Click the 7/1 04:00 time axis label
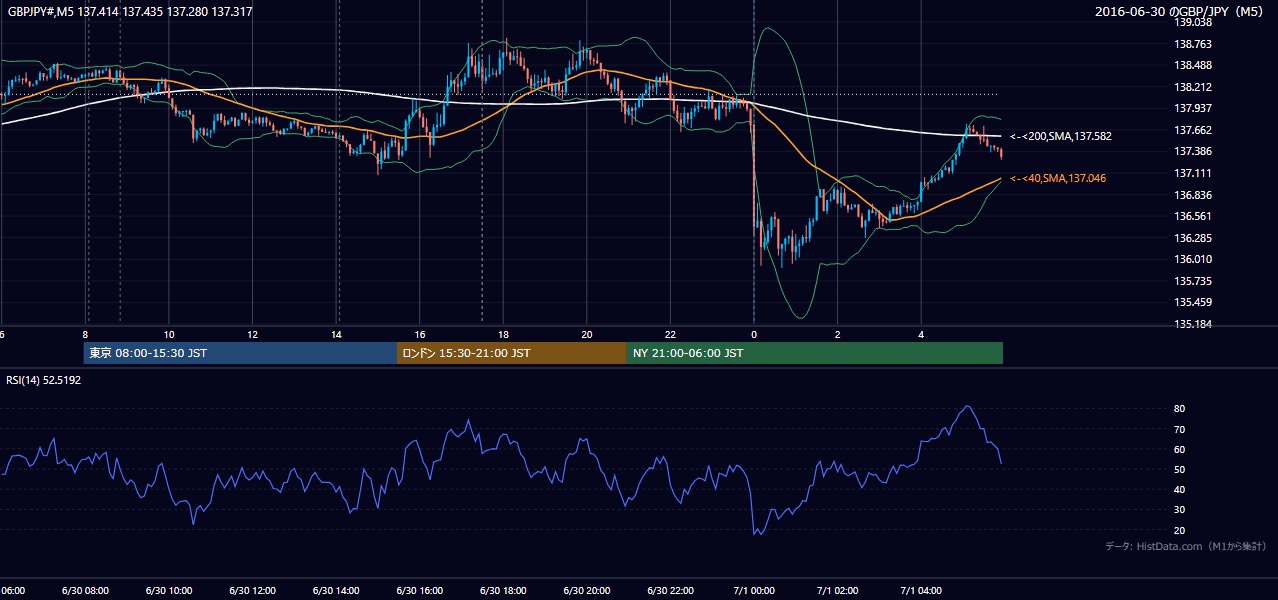Image resolution: width=1278 pixels, height=600 pixels. click(920, 591)
